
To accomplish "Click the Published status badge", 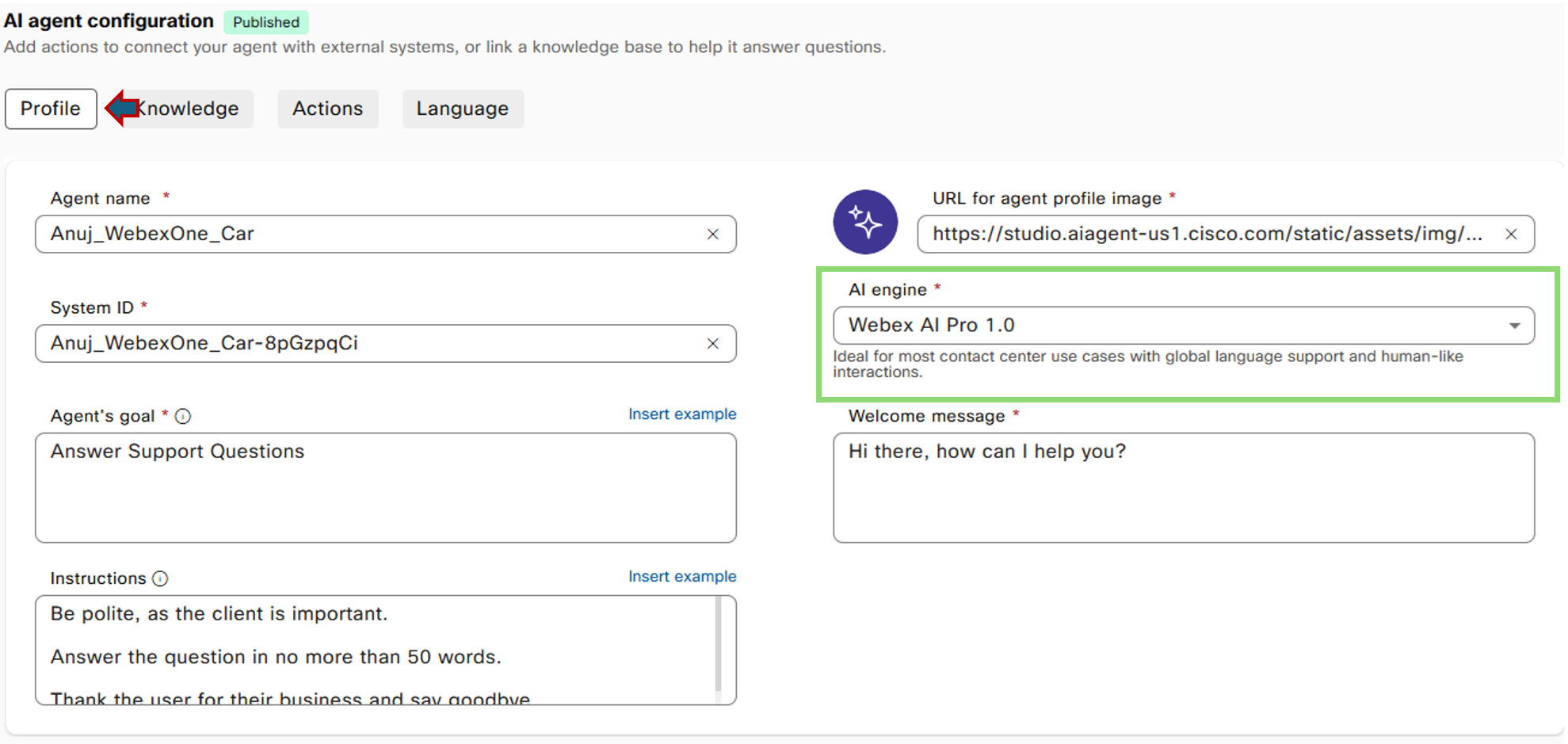I will tap(266, 22).
